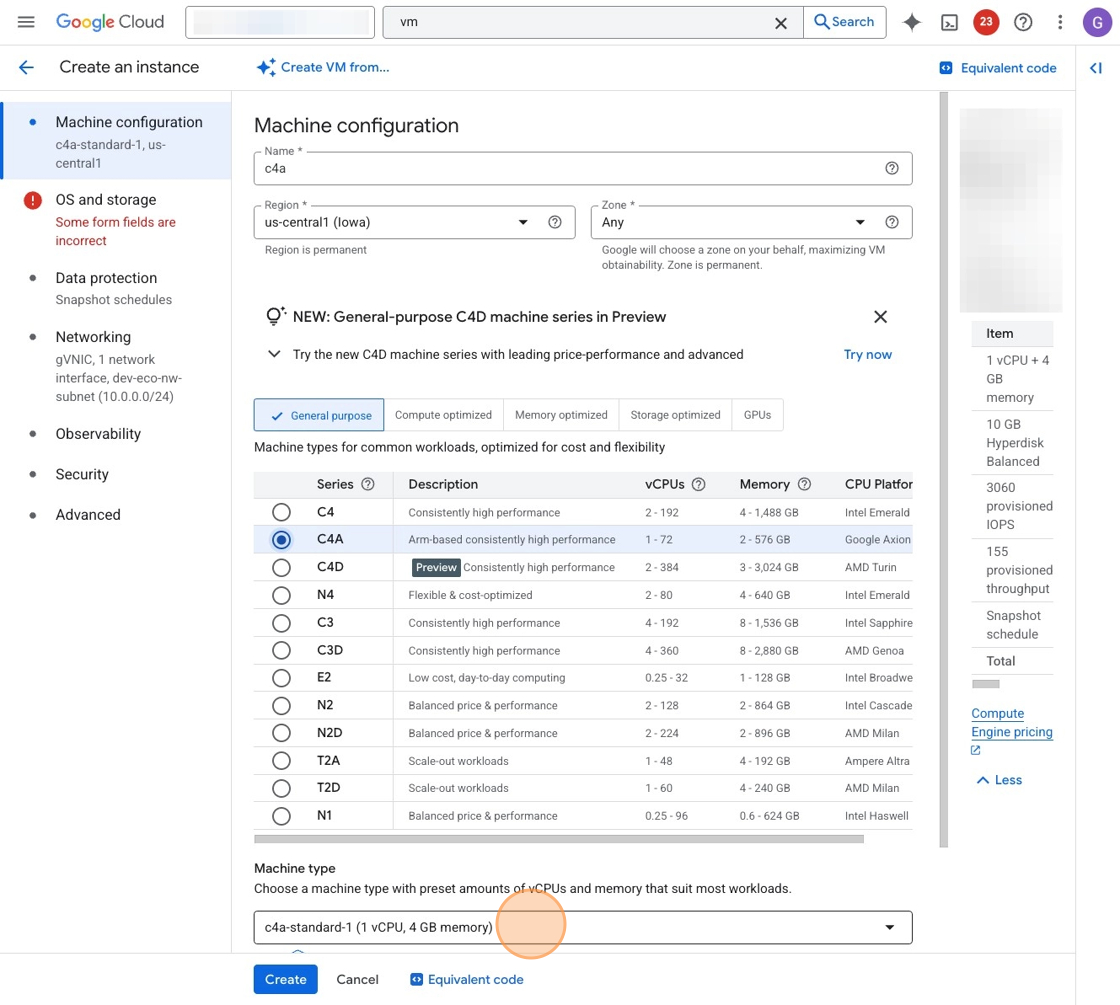Switch to Storage optimized tab

pyautogui.click(x=676, y=415)
